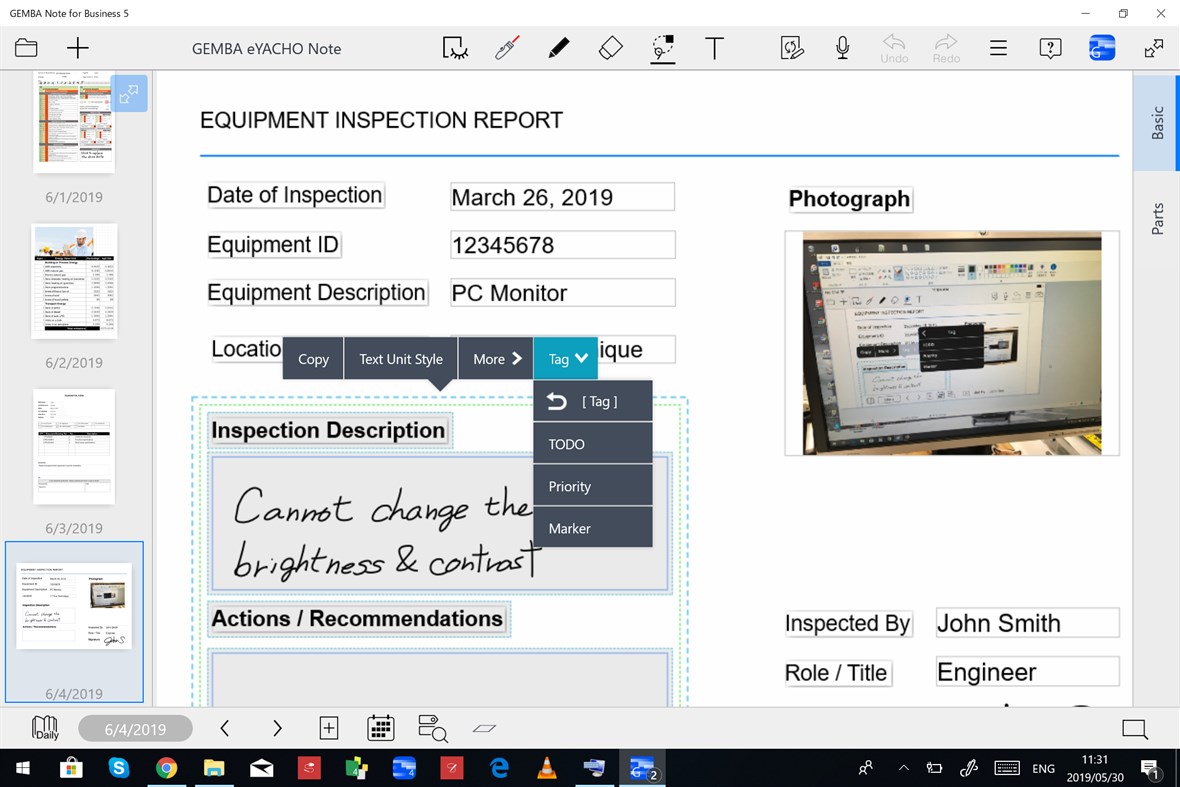Image resolution: width=1180 pixels, height=787 pixels.
Task: Open the calendar page picker
Action: [x=381, y=729]
